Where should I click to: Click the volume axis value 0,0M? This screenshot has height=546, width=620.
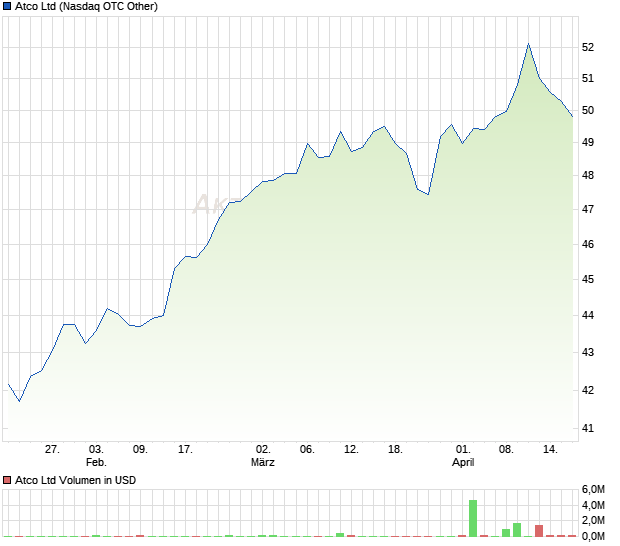[593, 537]
